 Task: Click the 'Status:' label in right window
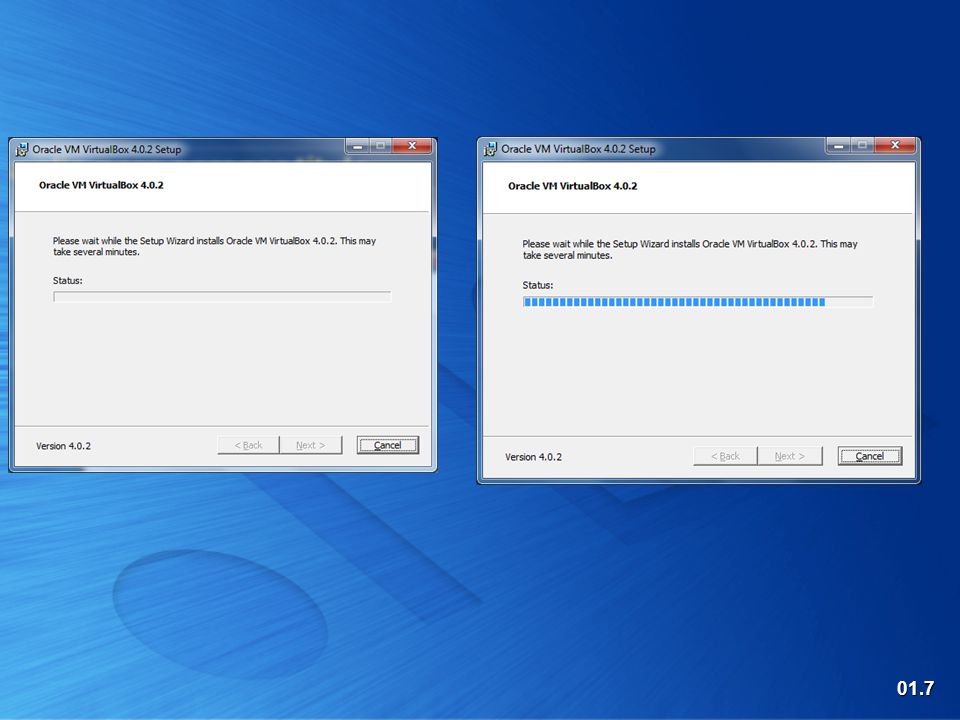(x=538, y=285)
